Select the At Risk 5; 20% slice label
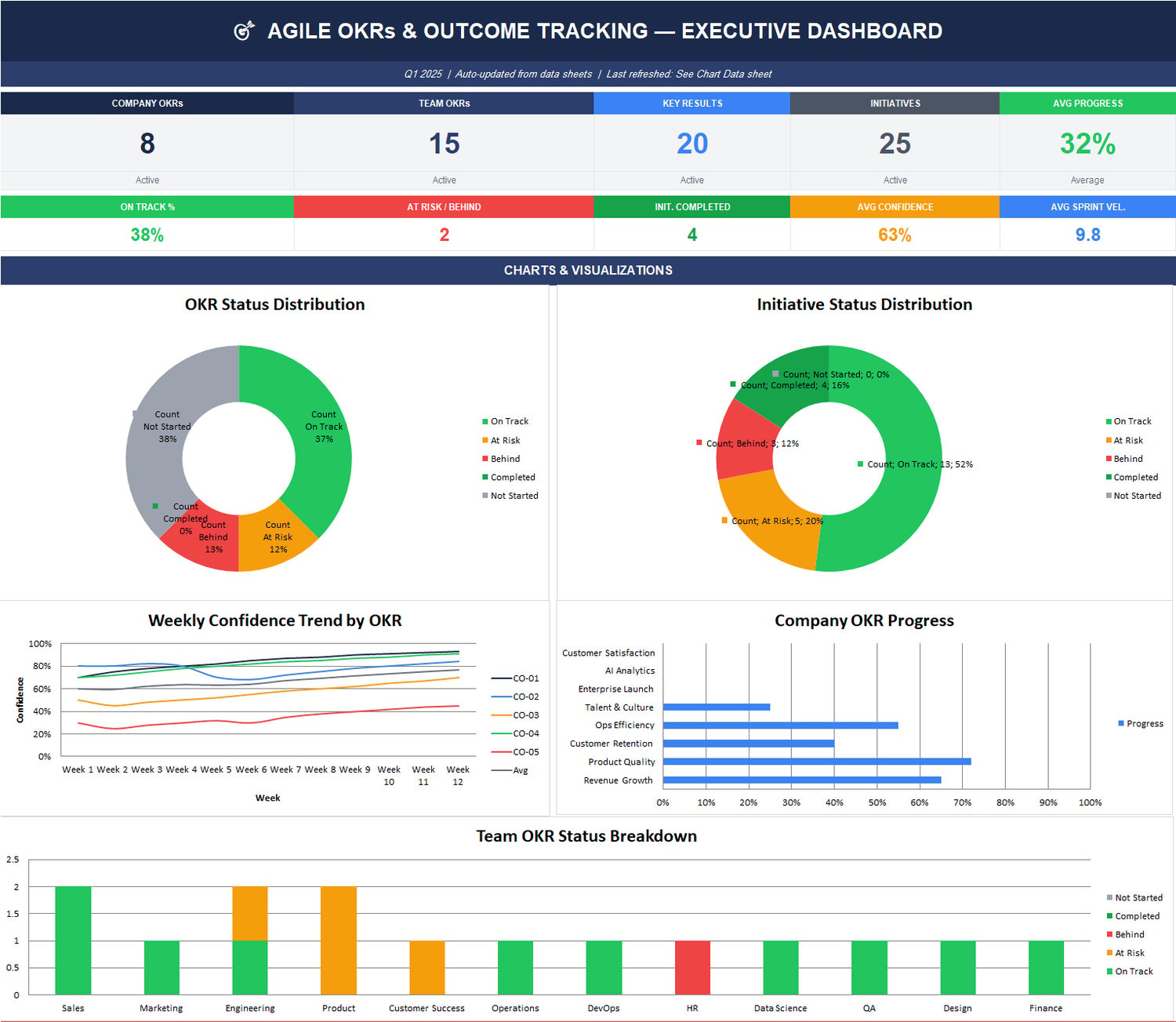Screen dimensions: 1176x1022 tap(772, 521)
